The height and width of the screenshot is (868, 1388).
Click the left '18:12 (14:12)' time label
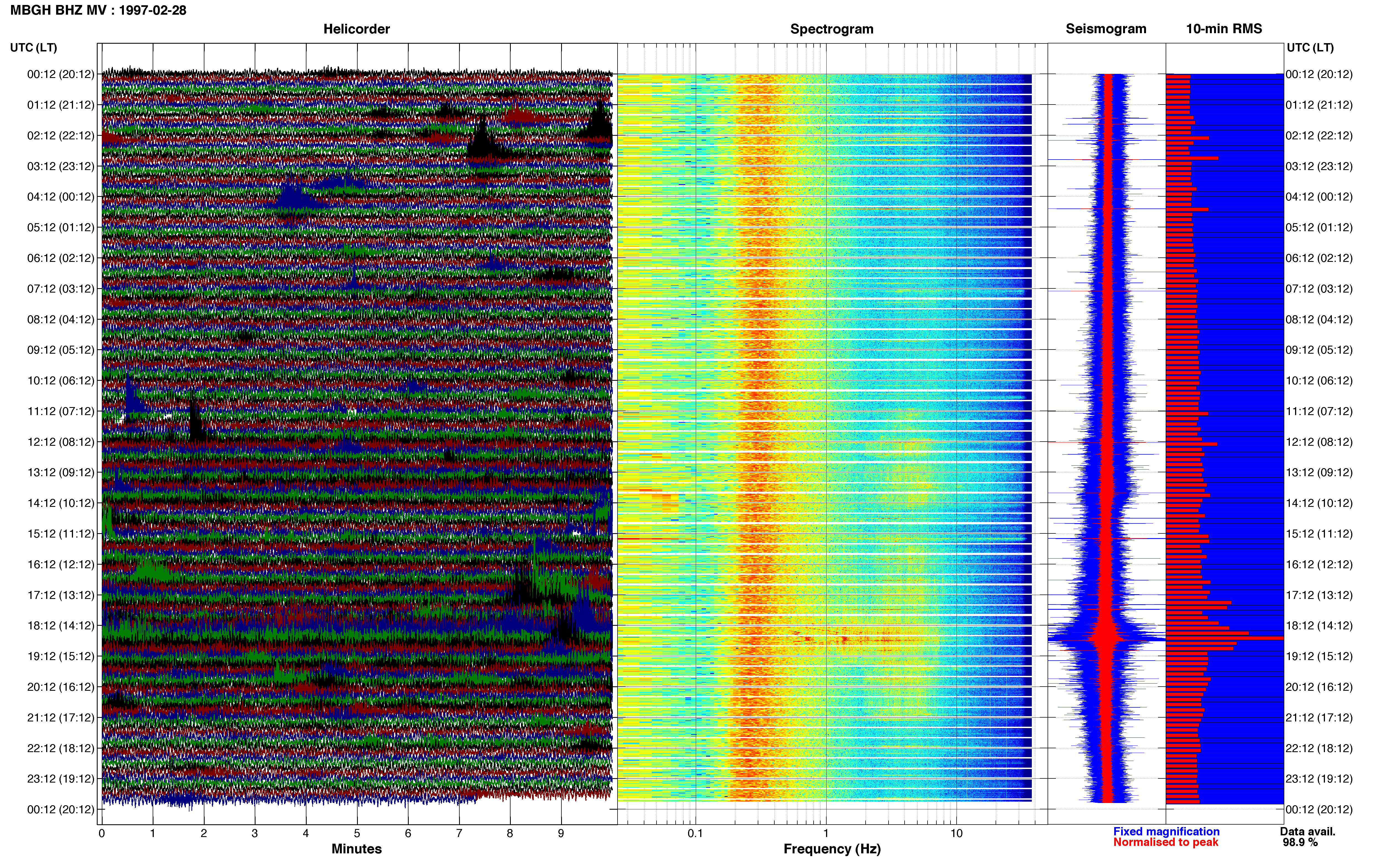pos(61,626)
